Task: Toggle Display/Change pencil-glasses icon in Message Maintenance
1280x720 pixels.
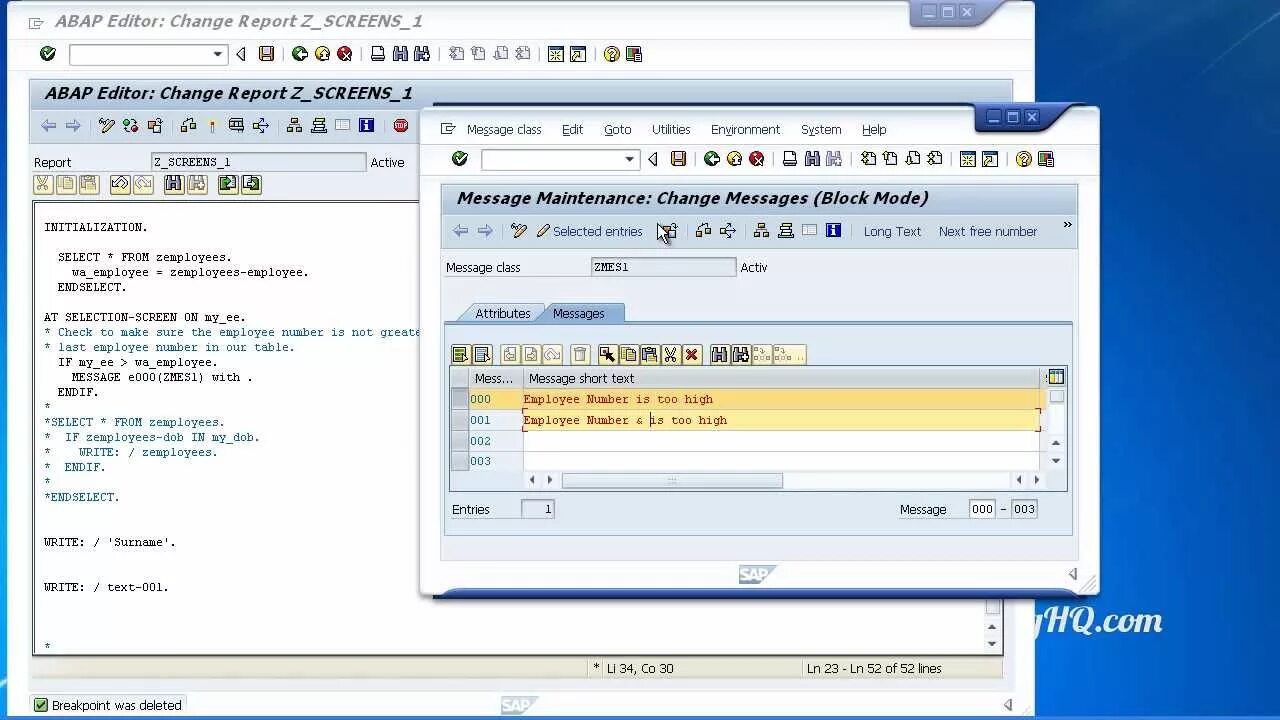Action: [x=518, y=231]
